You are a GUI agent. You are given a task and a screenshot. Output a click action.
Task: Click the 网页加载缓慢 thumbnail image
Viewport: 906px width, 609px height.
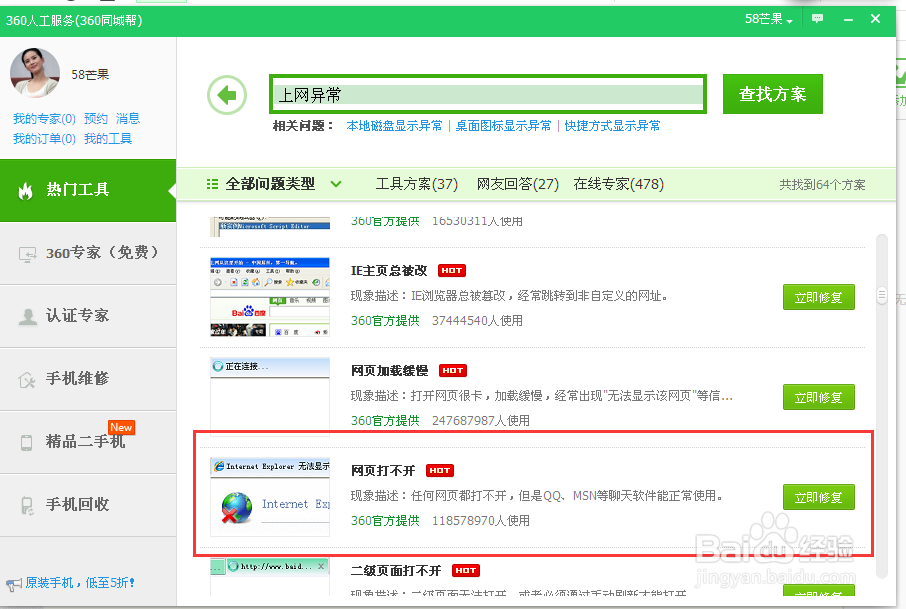click(x=270, y=397)
